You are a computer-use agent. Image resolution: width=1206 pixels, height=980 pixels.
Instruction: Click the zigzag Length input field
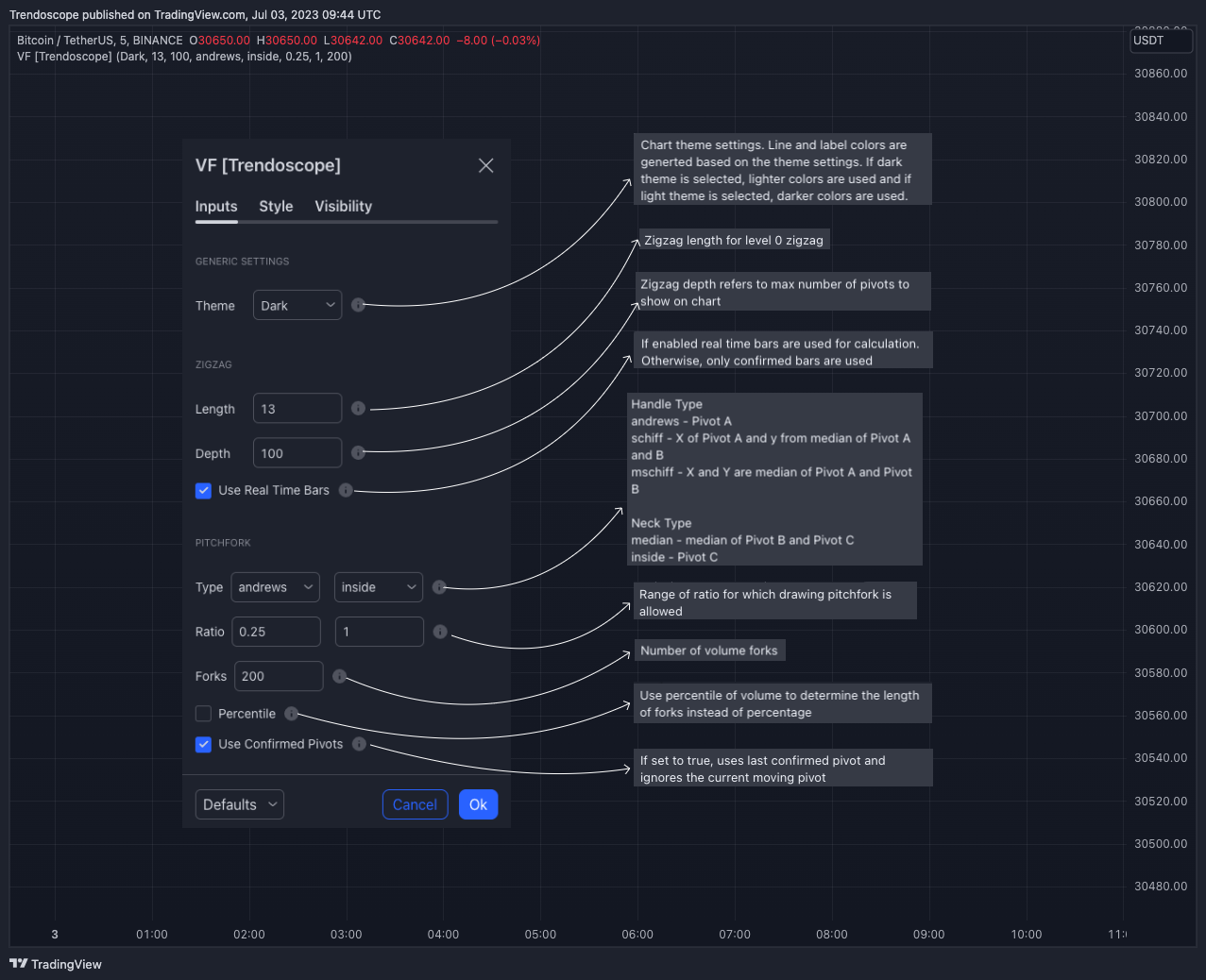click(x=297, y=408)
